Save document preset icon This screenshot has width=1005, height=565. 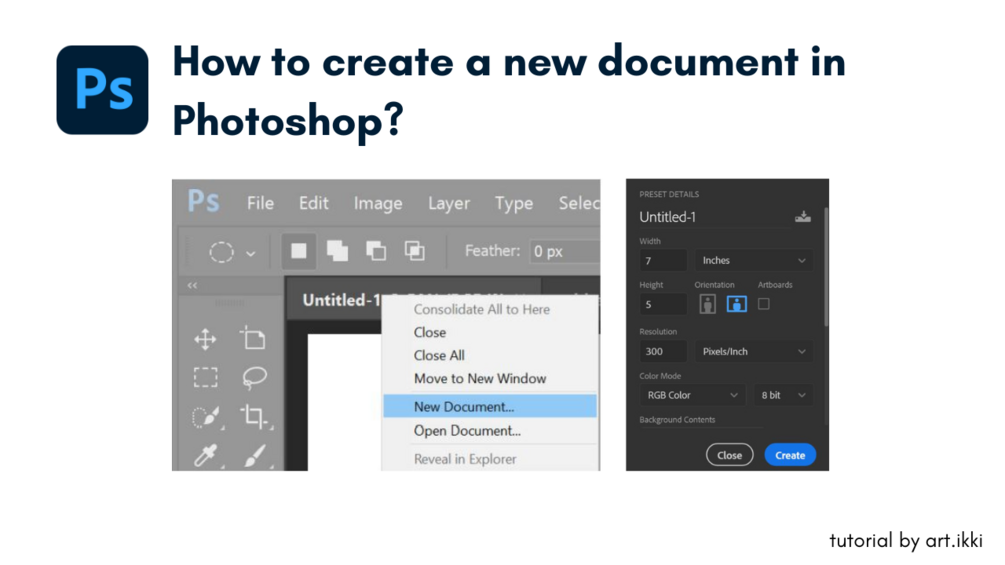pyautogui.click(x=802, y=217)
